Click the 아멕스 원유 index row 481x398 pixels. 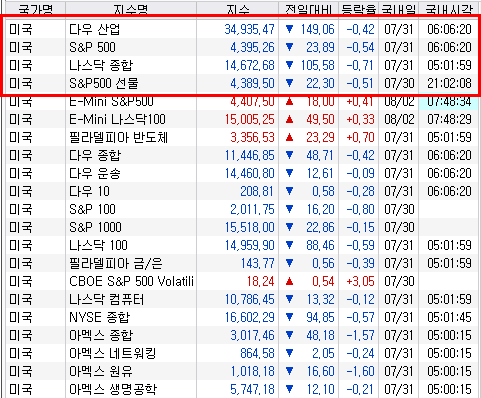(x=242, y=371)
